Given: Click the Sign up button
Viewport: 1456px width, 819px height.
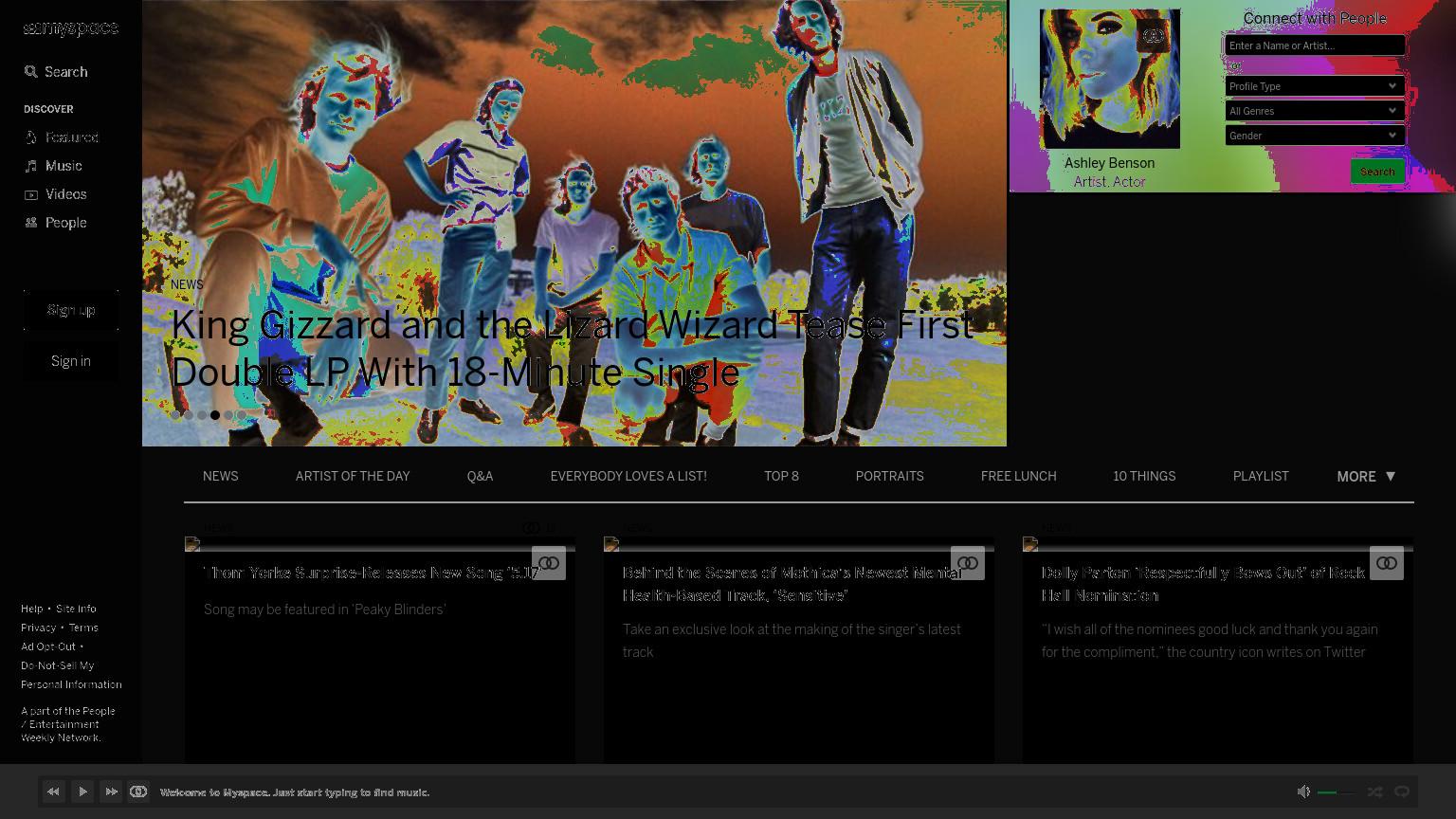Looking at the screenshot, I should pyautogui.click(x=71, y=310).
